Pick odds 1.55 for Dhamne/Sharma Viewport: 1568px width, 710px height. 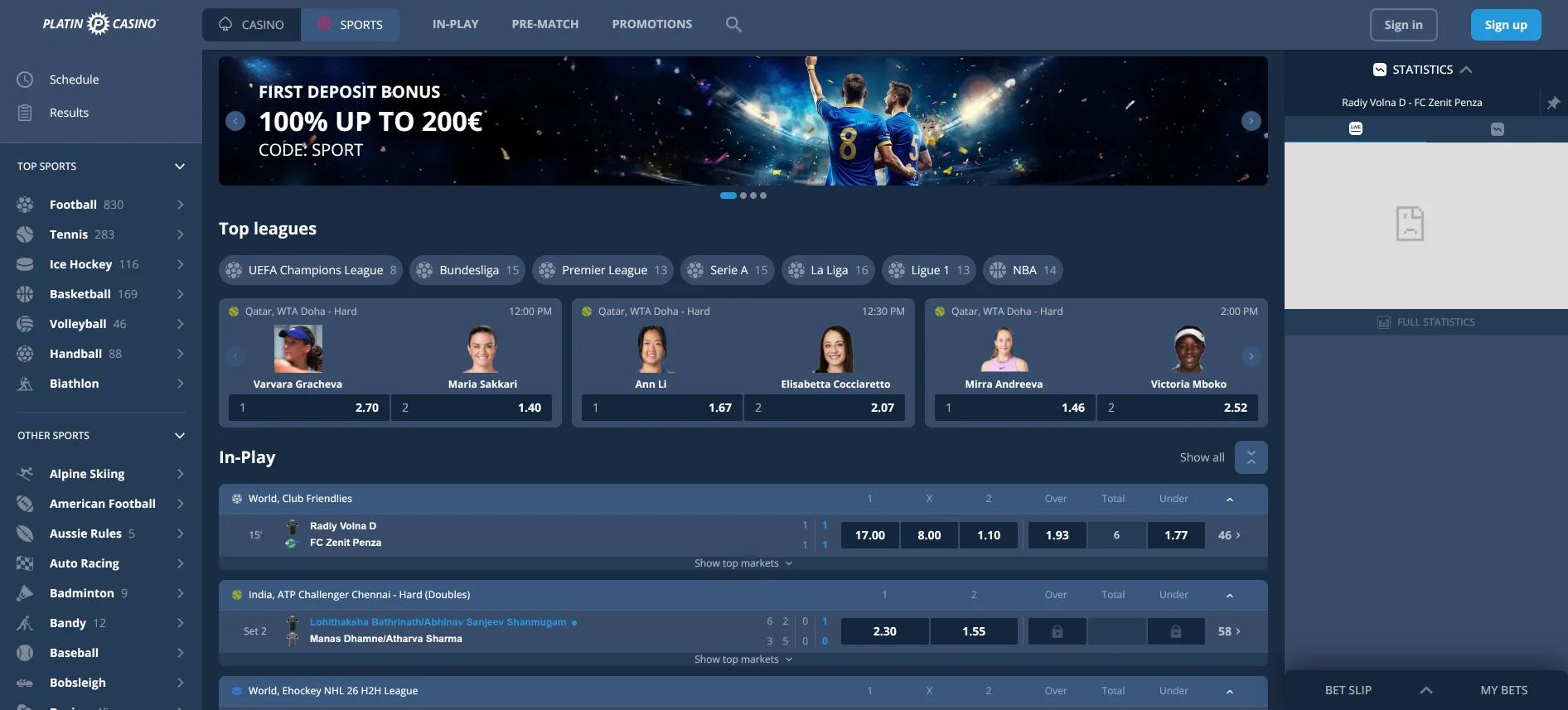point(974,631)
